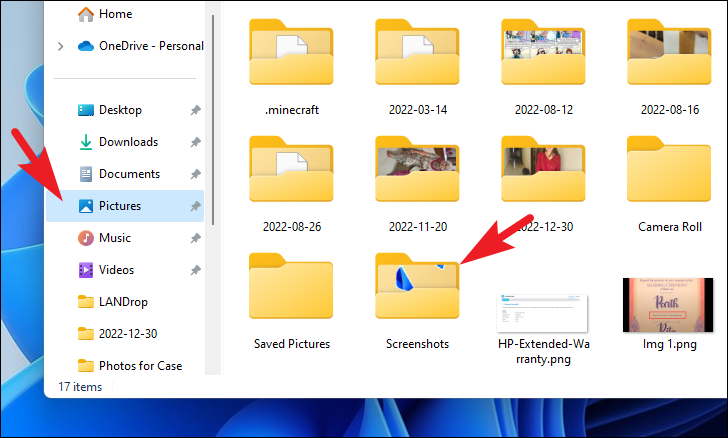Open the 2022-08-12 folder
Viewport: 728px width, 438px height.
click(543, 57)
